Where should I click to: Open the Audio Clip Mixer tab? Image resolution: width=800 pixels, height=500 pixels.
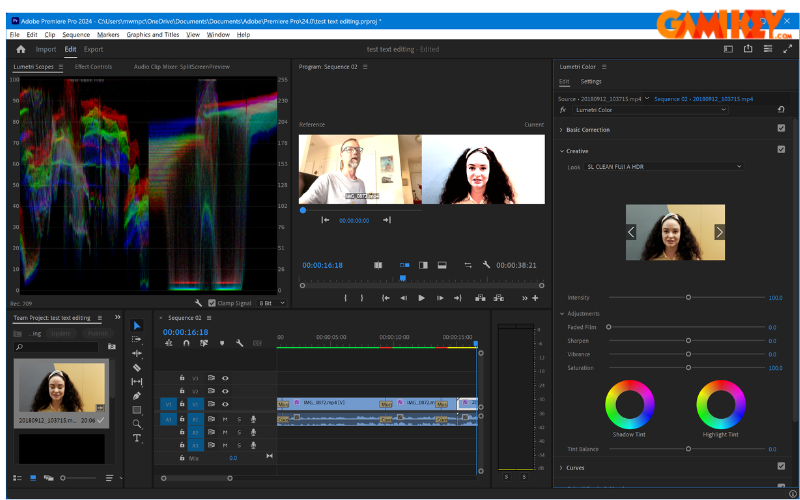pos(182,67)
